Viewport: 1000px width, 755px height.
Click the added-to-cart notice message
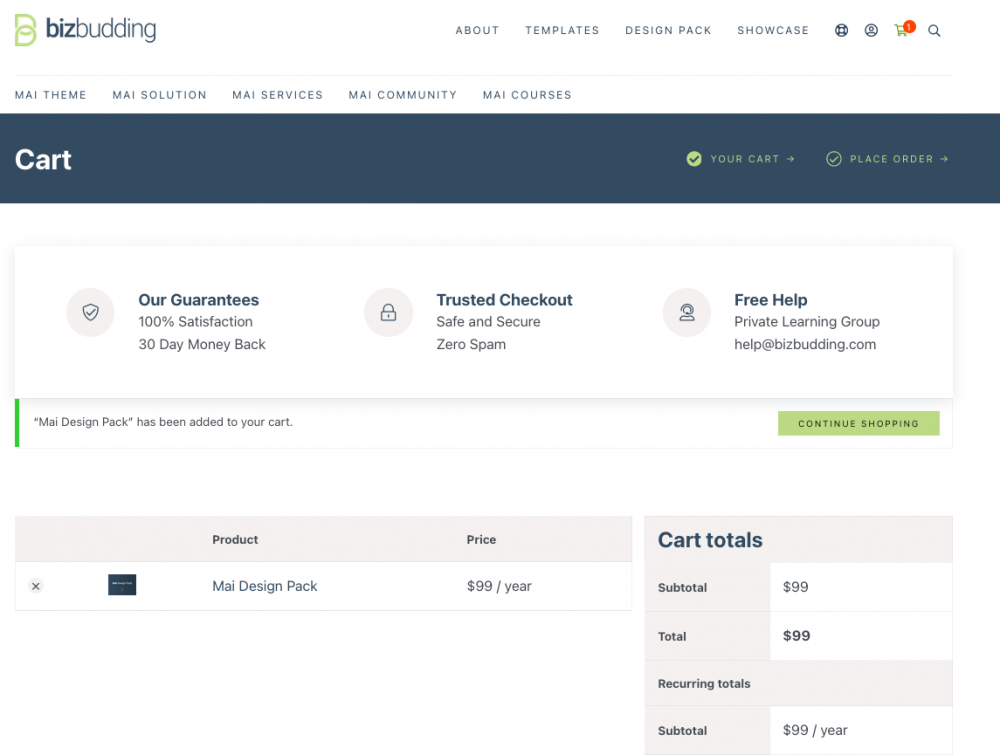point(163,422)
